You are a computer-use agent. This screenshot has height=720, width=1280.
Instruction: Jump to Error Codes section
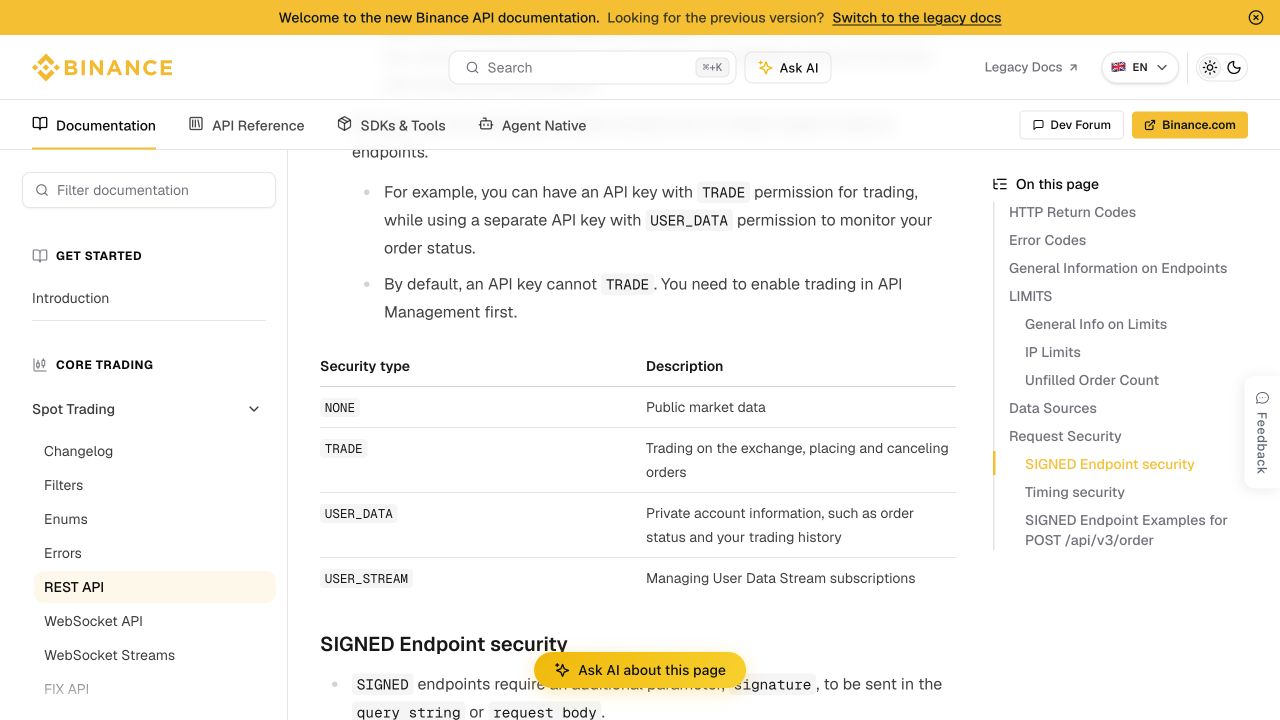coord(1047,240)
